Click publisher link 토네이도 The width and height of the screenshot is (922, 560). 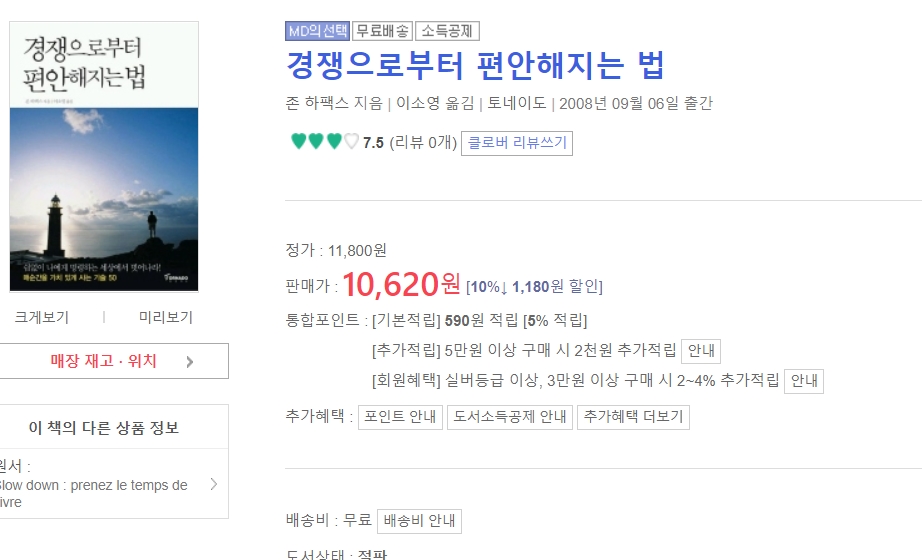(x=517, y=104)
